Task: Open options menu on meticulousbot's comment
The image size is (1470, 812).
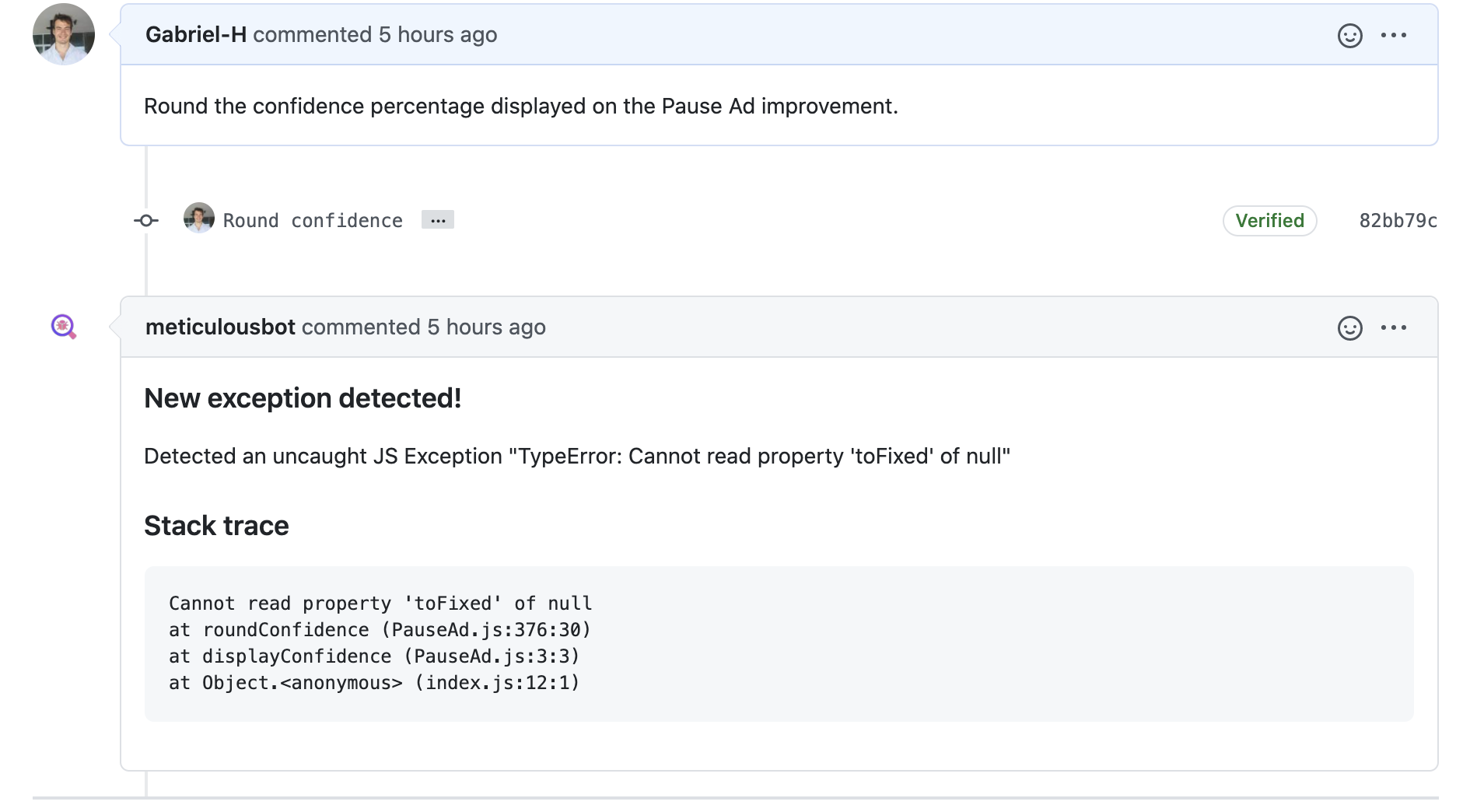Action: pyautogui.click(x=1393, y=328)
